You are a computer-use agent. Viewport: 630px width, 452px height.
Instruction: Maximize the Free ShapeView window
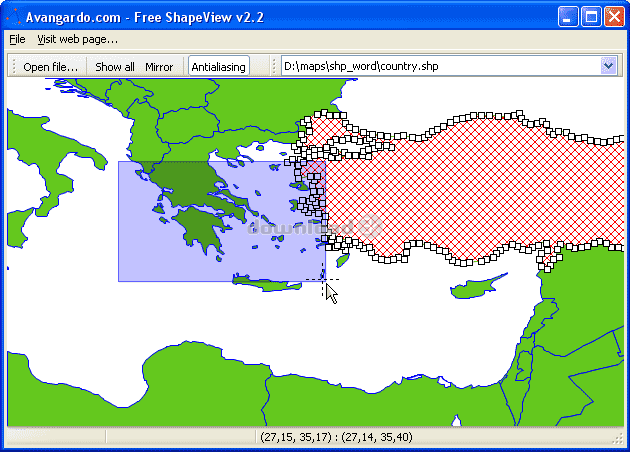point(592,16)
